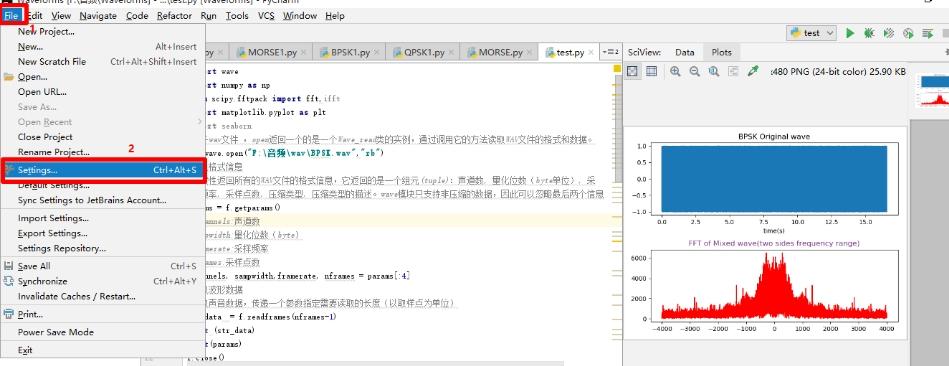The width and height of the screenshot is (949, 366).
Task: Run test with coverage icon
Action: click(888, 33)
